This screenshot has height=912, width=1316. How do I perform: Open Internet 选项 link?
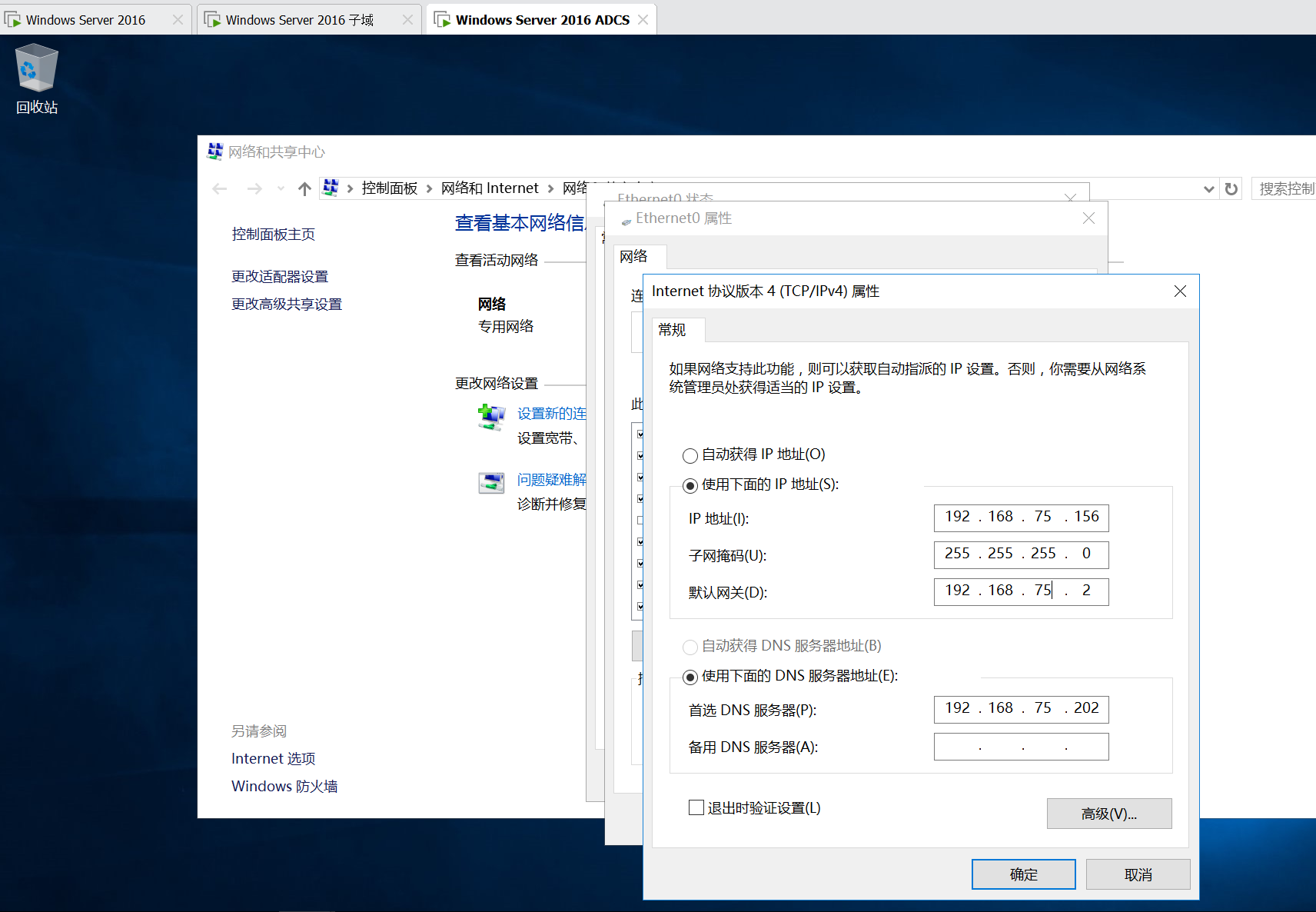coord(274,759)
